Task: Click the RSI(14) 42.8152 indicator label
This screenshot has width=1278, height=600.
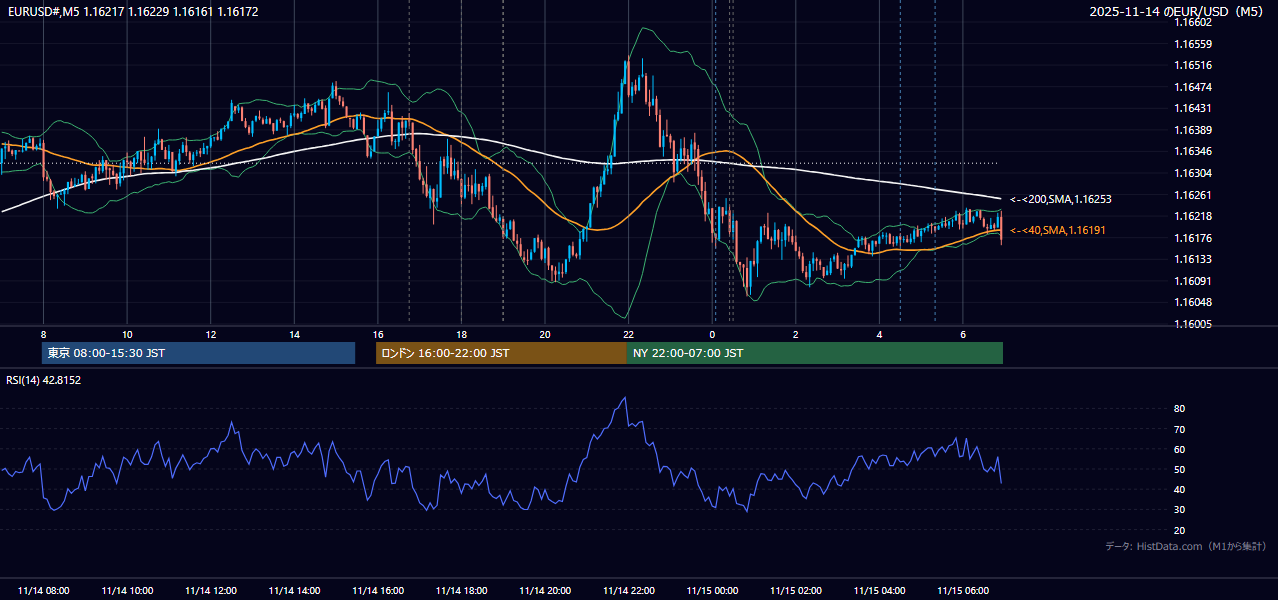Action: point(44,380)
